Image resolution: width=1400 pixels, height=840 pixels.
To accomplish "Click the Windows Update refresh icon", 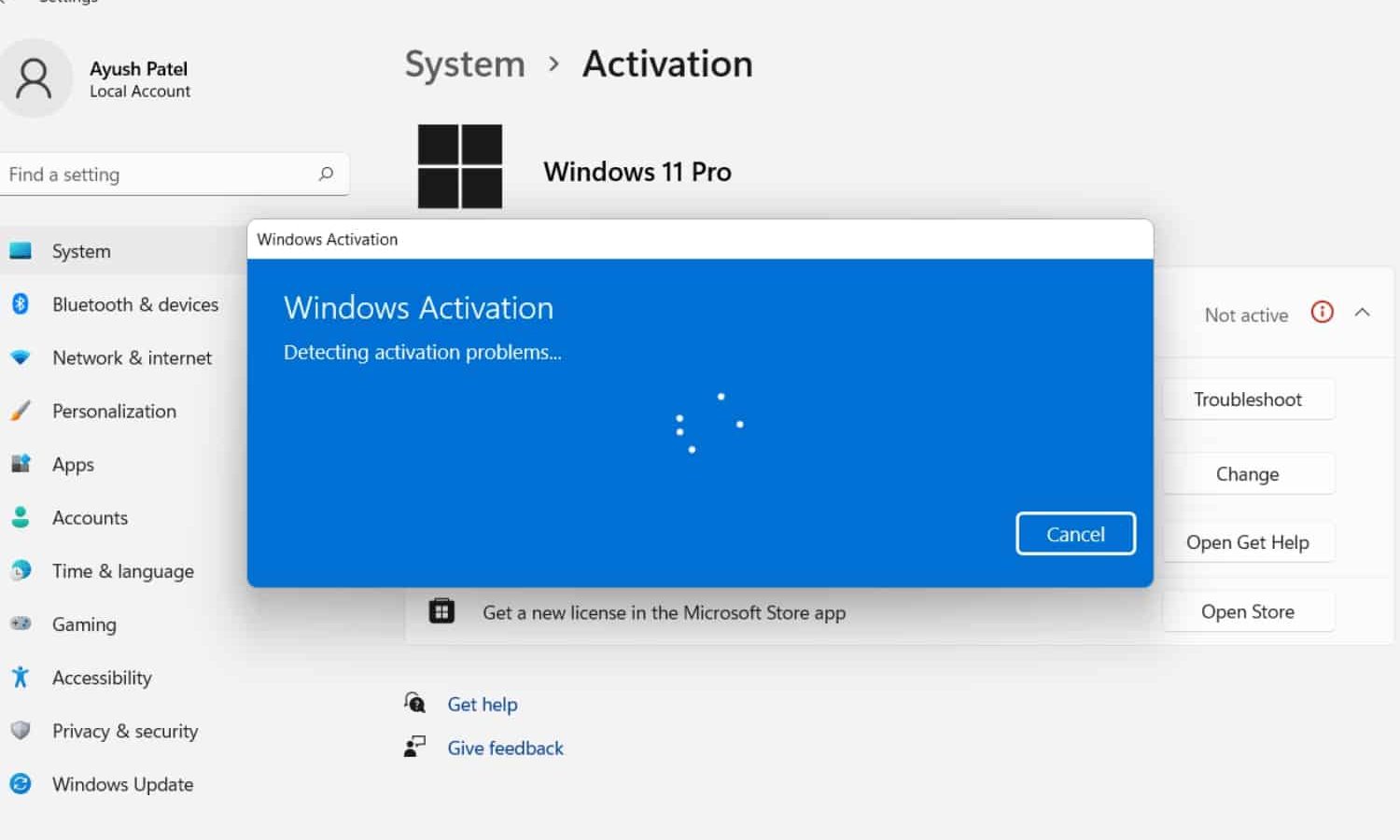I will click(x=21, y=783).
